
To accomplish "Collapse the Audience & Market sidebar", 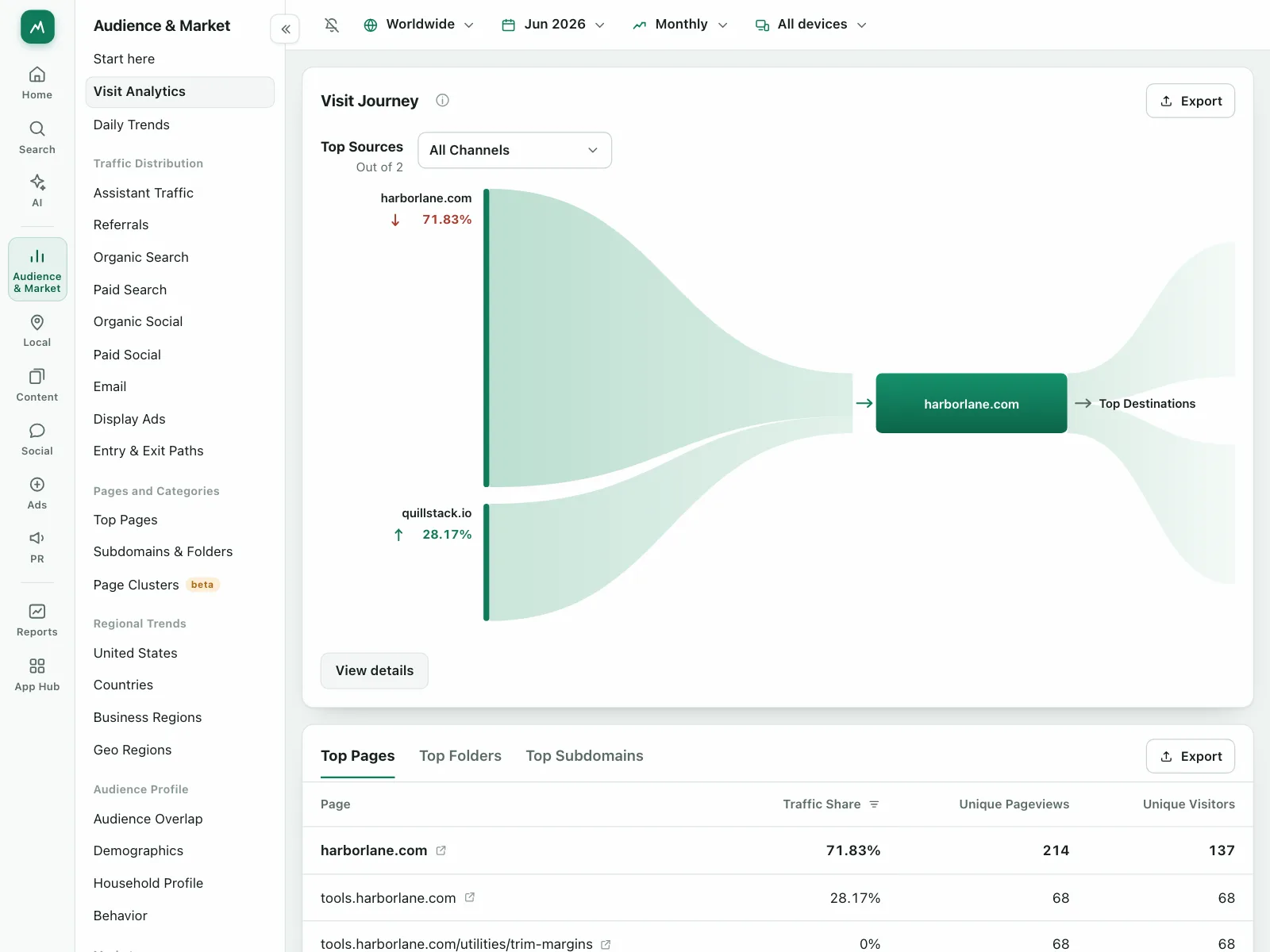I will click(x=286, y=29).
